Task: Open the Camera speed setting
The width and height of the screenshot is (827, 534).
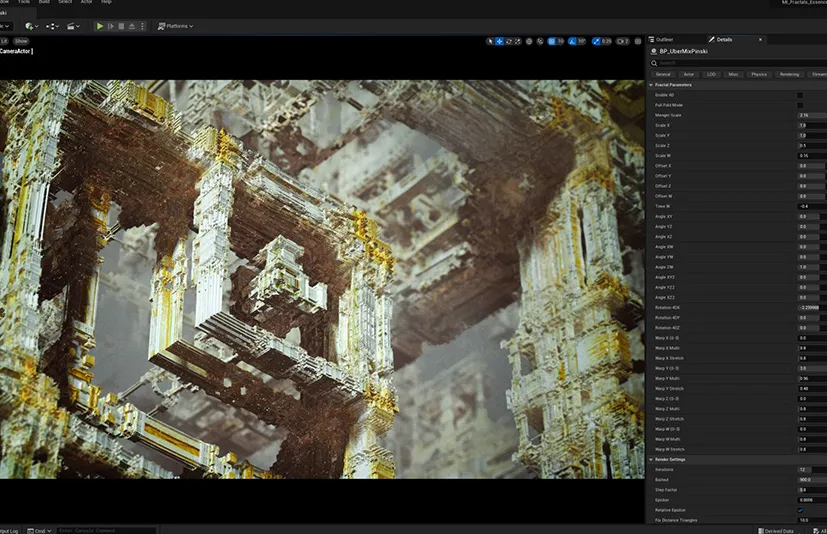Action: point(623,41)
